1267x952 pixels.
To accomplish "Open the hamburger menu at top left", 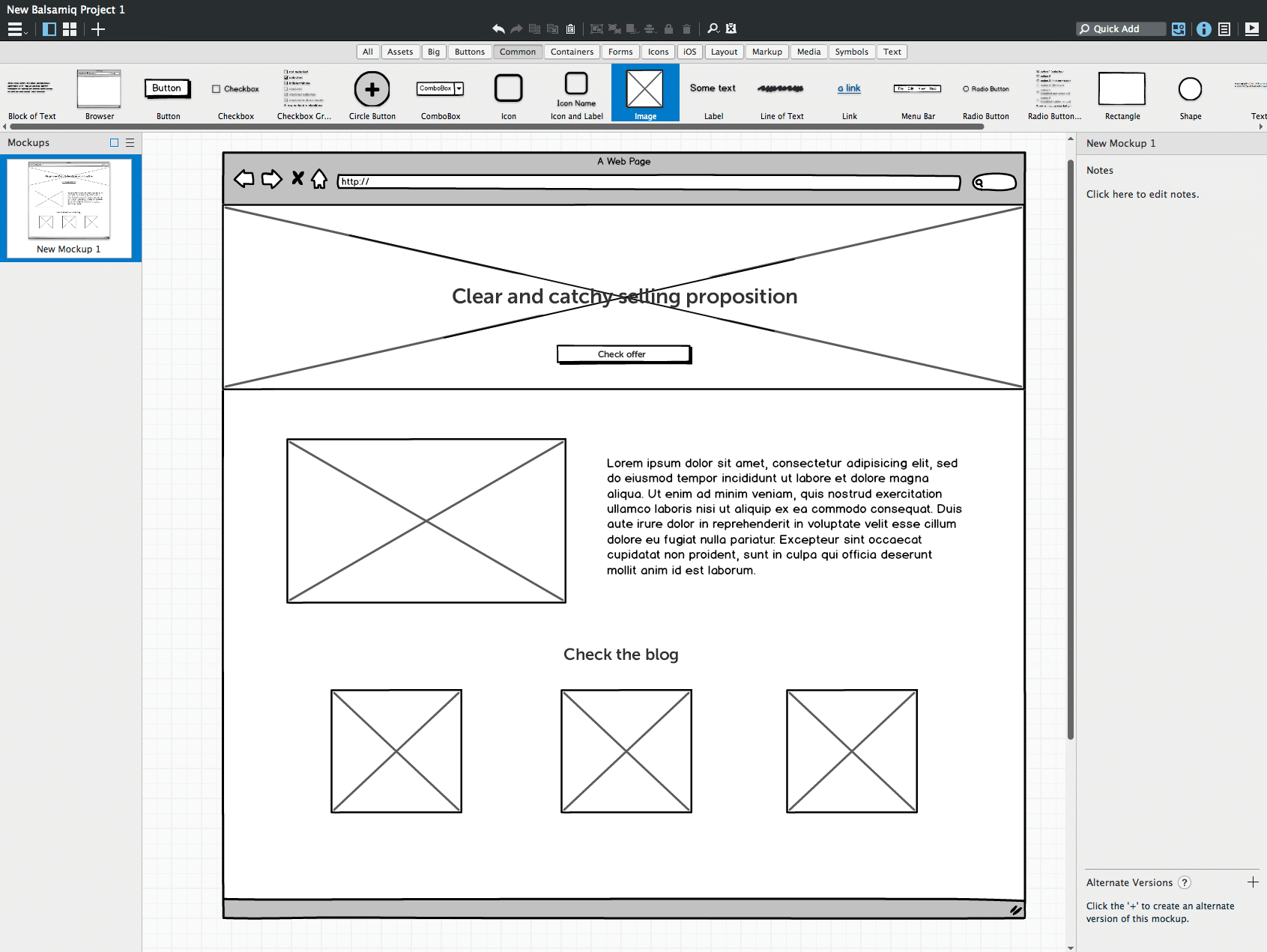I will click(13, 28).
